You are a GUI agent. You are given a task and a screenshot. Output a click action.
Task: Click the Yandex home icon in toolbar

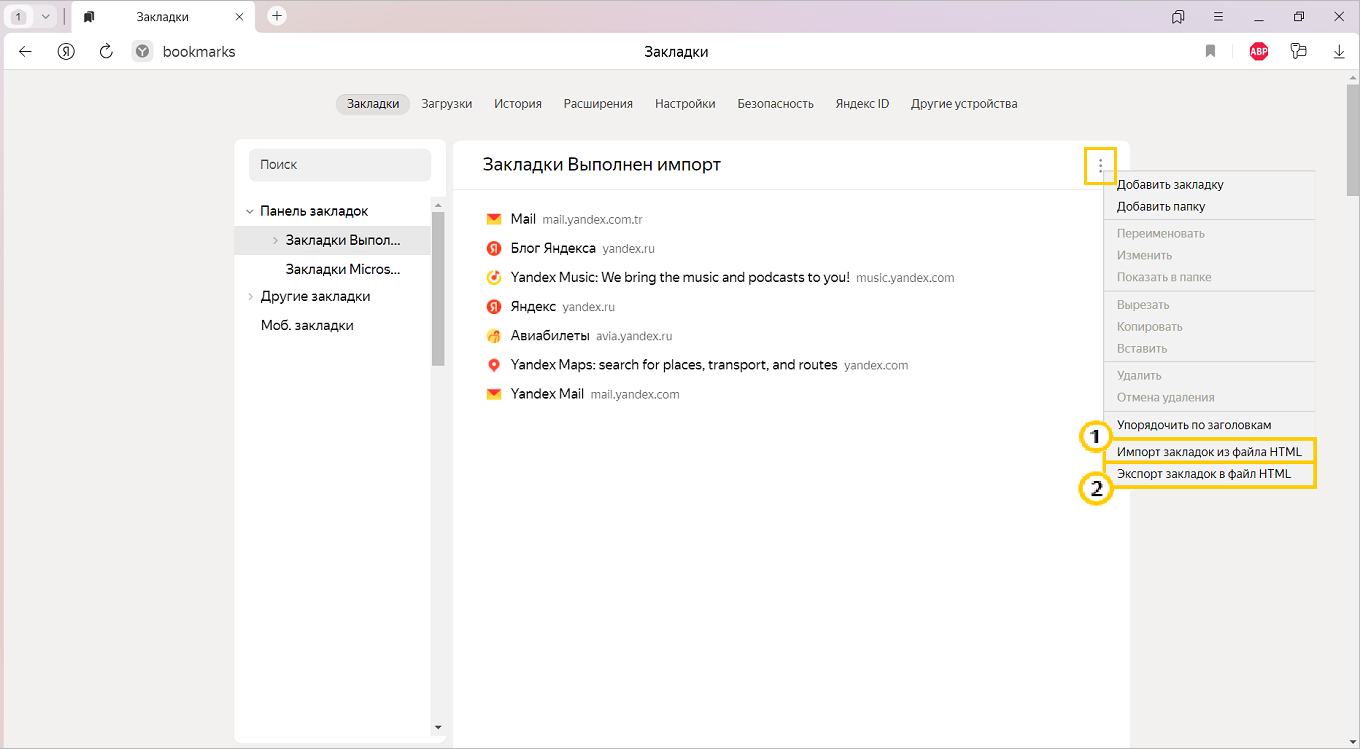(x=66, y=52)
